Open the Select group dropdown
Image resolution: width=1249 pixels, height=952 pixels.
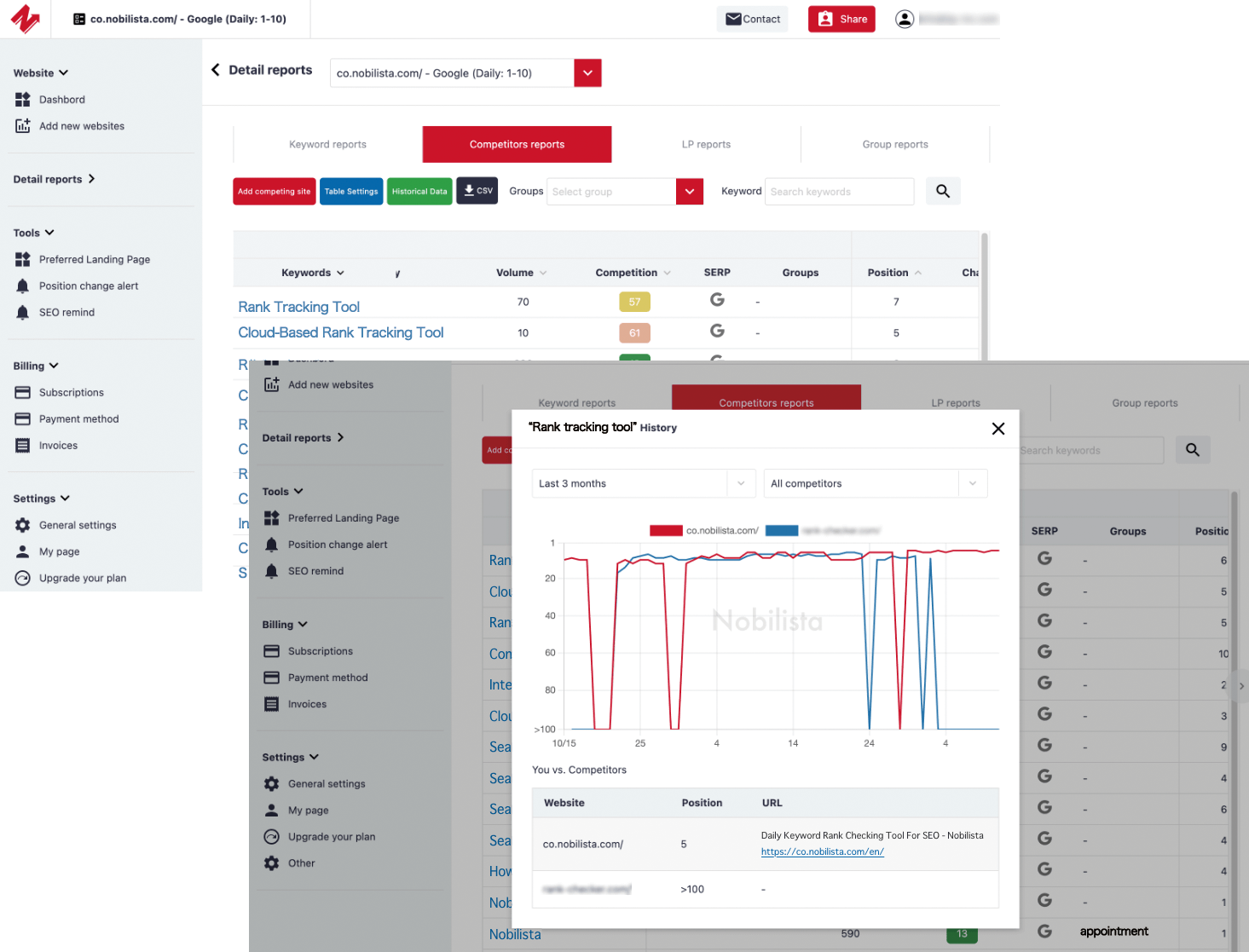tap(689, 191)
